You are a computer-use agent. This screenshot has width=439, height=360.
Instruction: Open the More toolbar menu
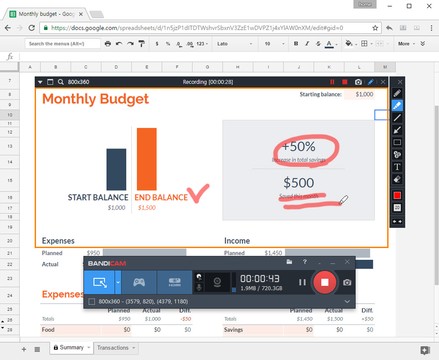[406, 44]
